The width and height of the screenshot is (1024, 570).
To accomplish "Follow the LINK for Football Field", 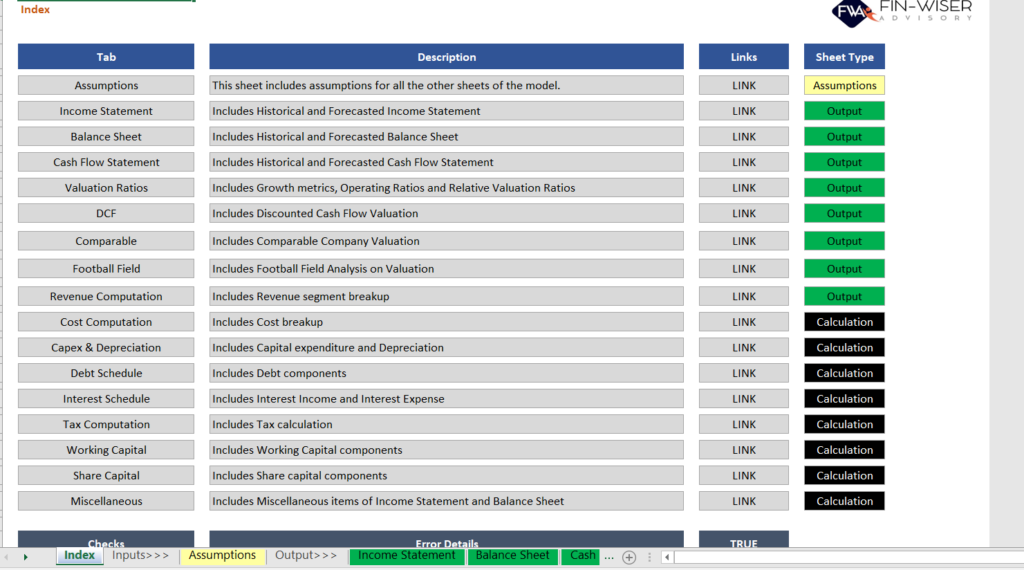I will pos(744,269).
